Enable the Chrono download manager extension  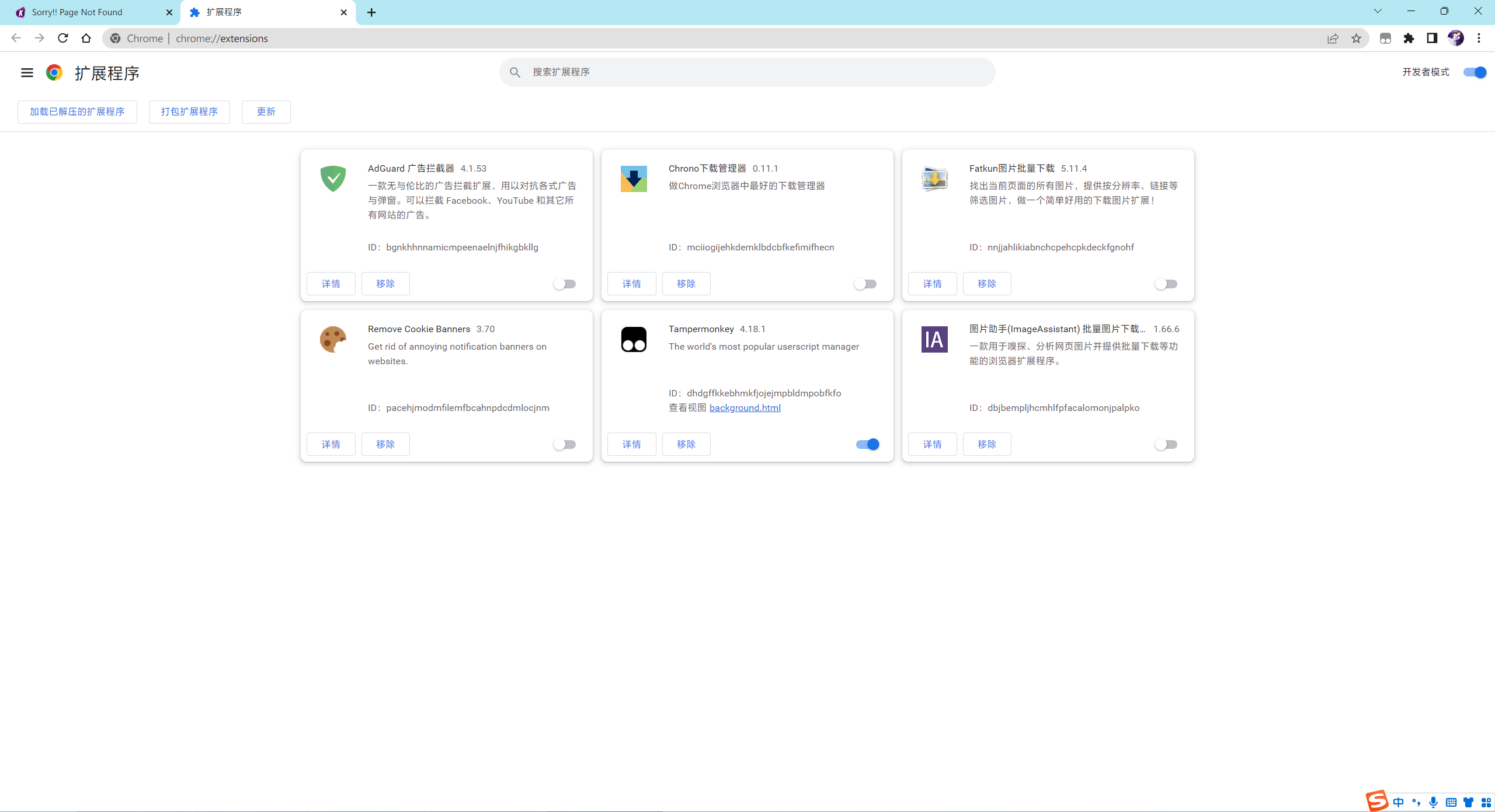click(865, 284)
